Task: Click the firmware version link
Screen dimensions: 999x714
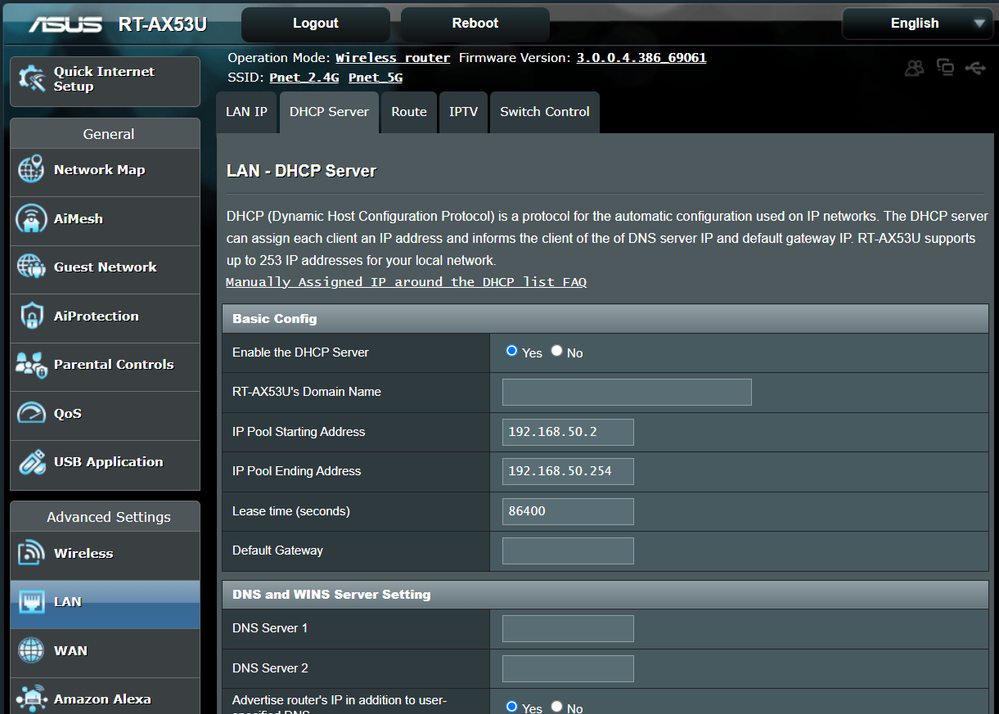Action: tap(641, 58)
